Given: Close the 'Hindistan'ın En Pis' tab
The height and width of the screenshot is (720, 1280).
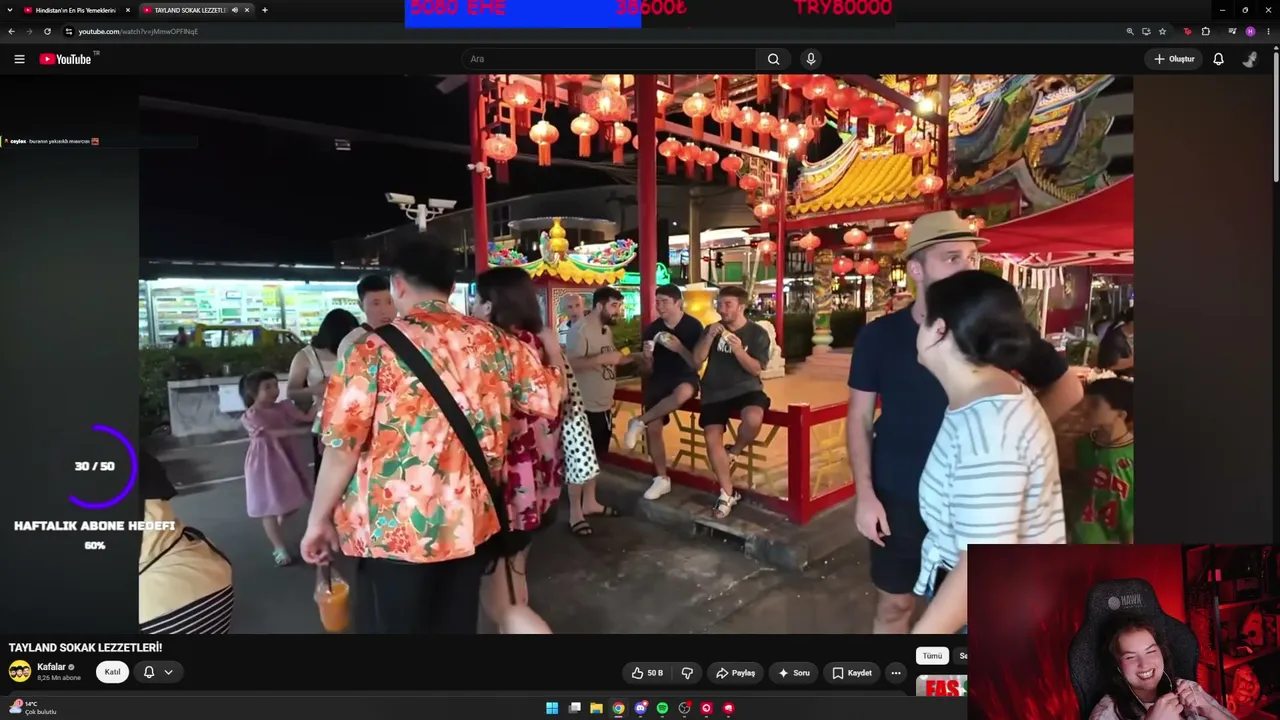Looking at the screenshot, I should (128, 10).
